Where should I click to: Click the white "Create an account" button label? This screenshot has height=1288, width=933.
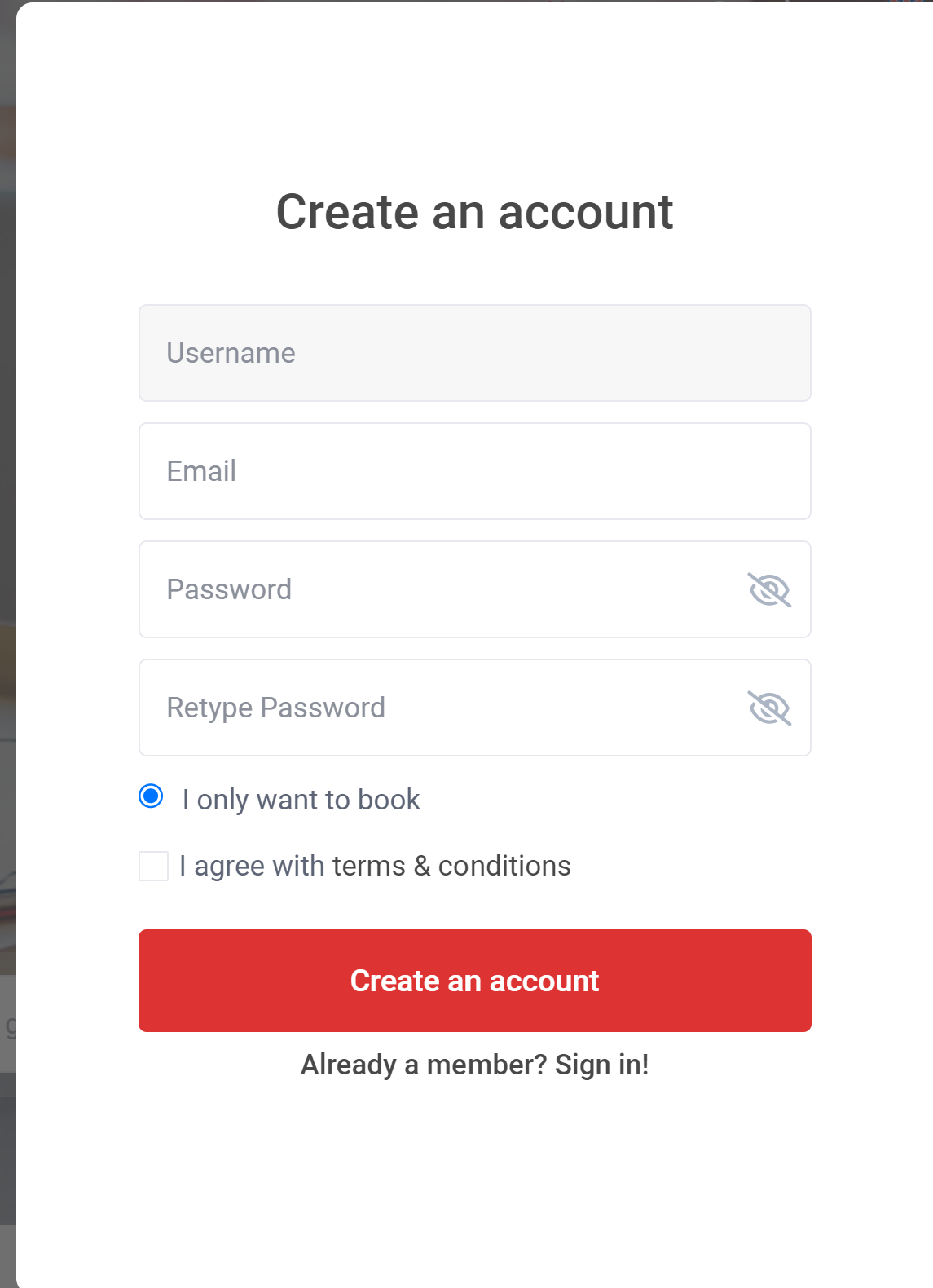point(475,981)
